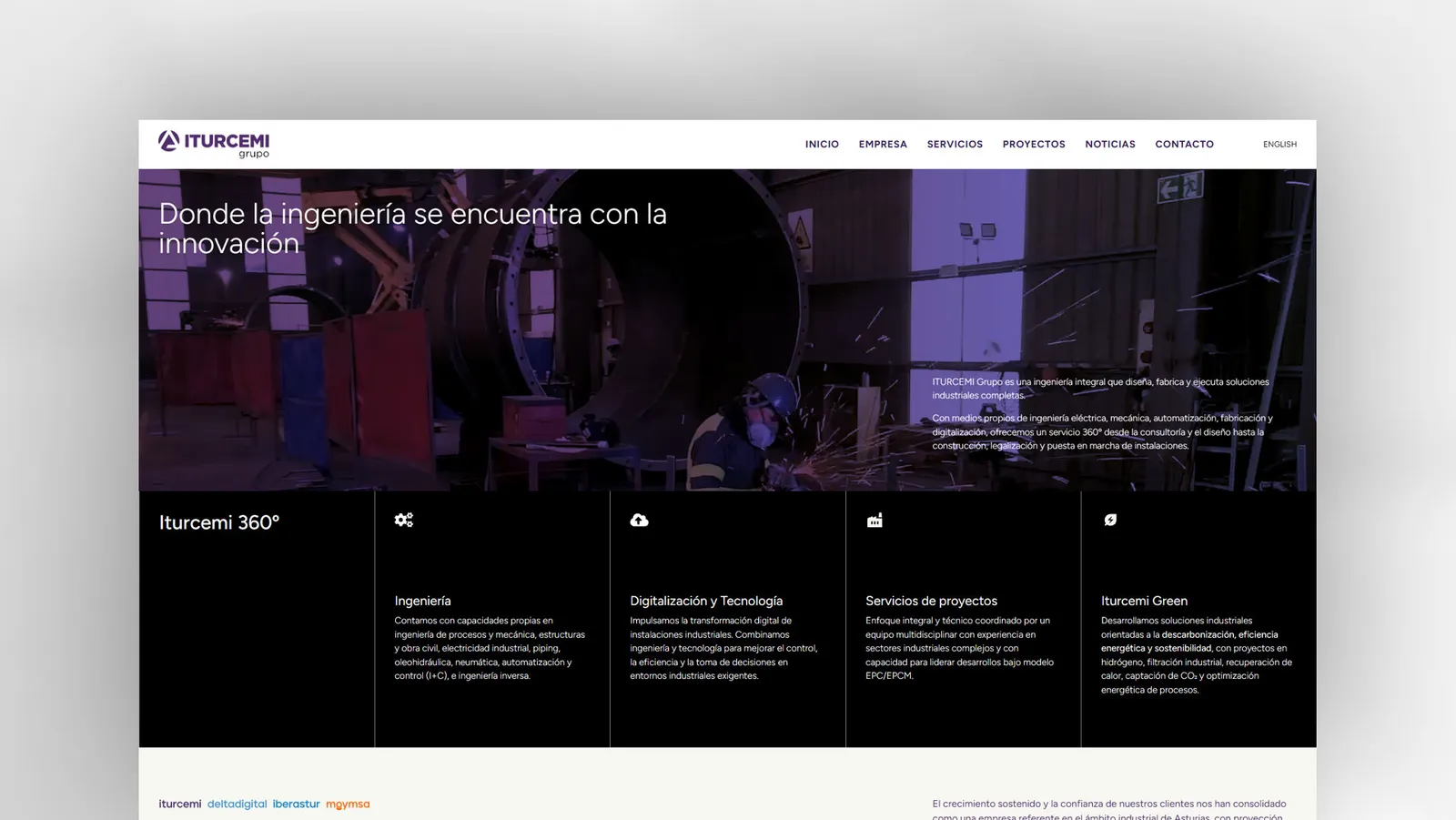Click the deltadigital brand logo
Image resolution: width=1456 pixels, height=820 pixels.
click(x=237, y=804)
